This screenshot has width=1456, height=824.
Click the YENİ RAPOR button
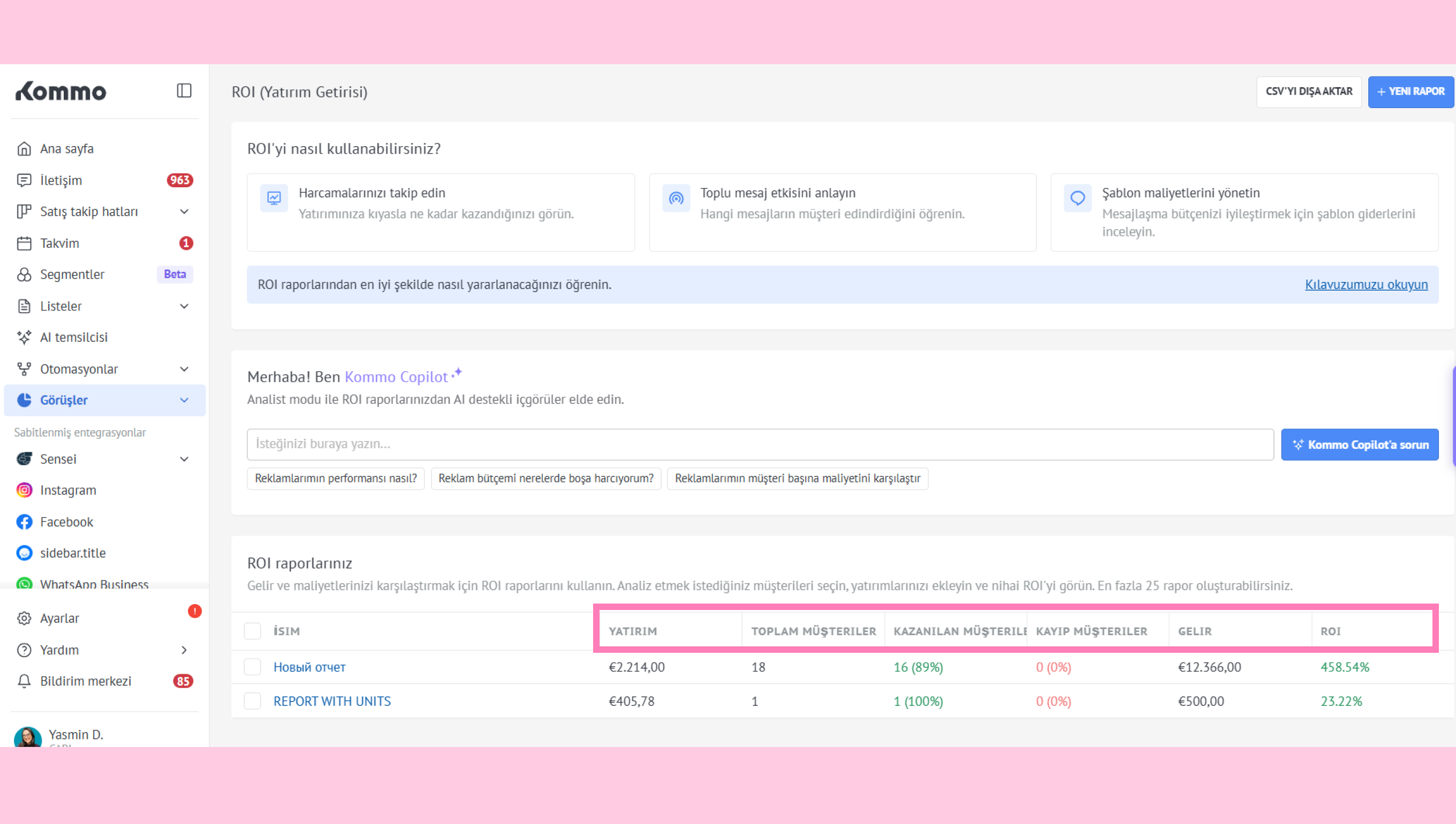1410,91
